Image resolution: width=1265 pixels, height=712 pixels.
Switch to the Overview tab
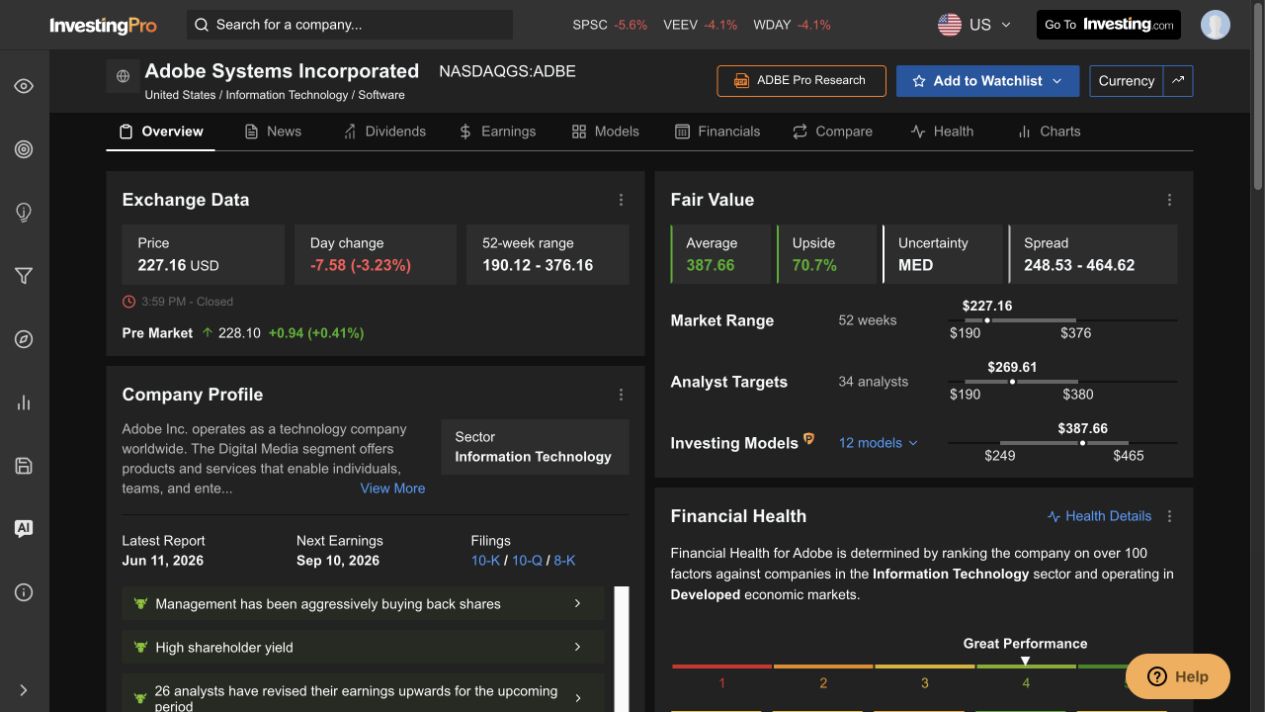[x=161, y=131]
